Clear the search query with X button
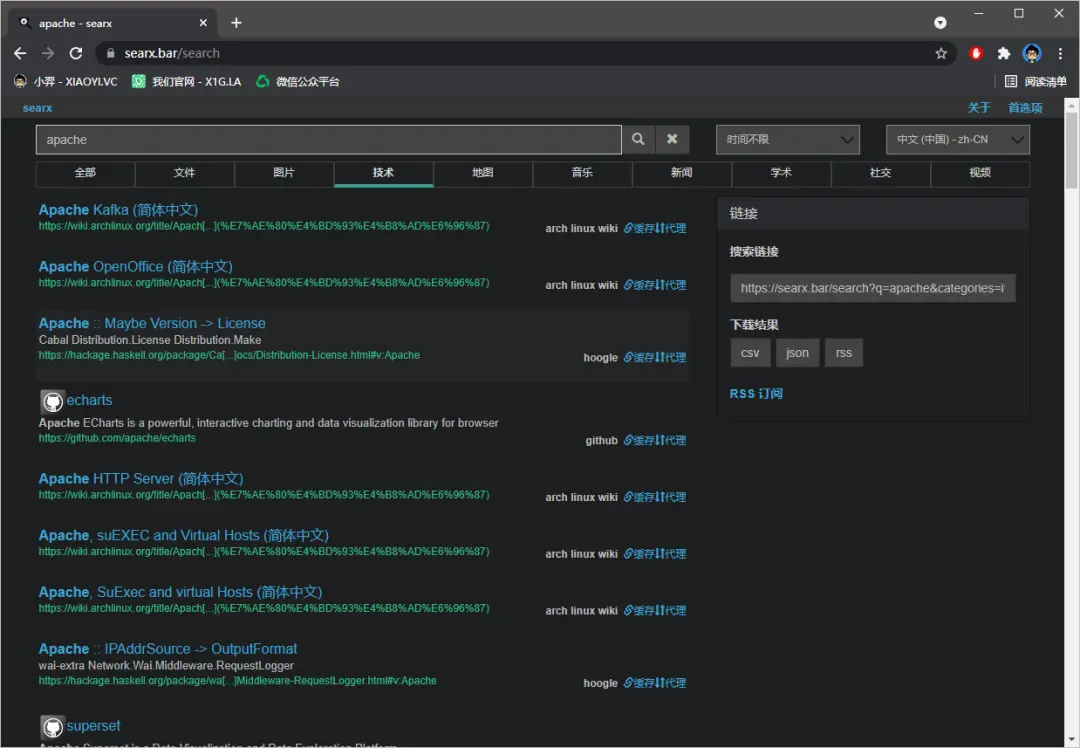 pyautogui.click(x=672, y=140)
